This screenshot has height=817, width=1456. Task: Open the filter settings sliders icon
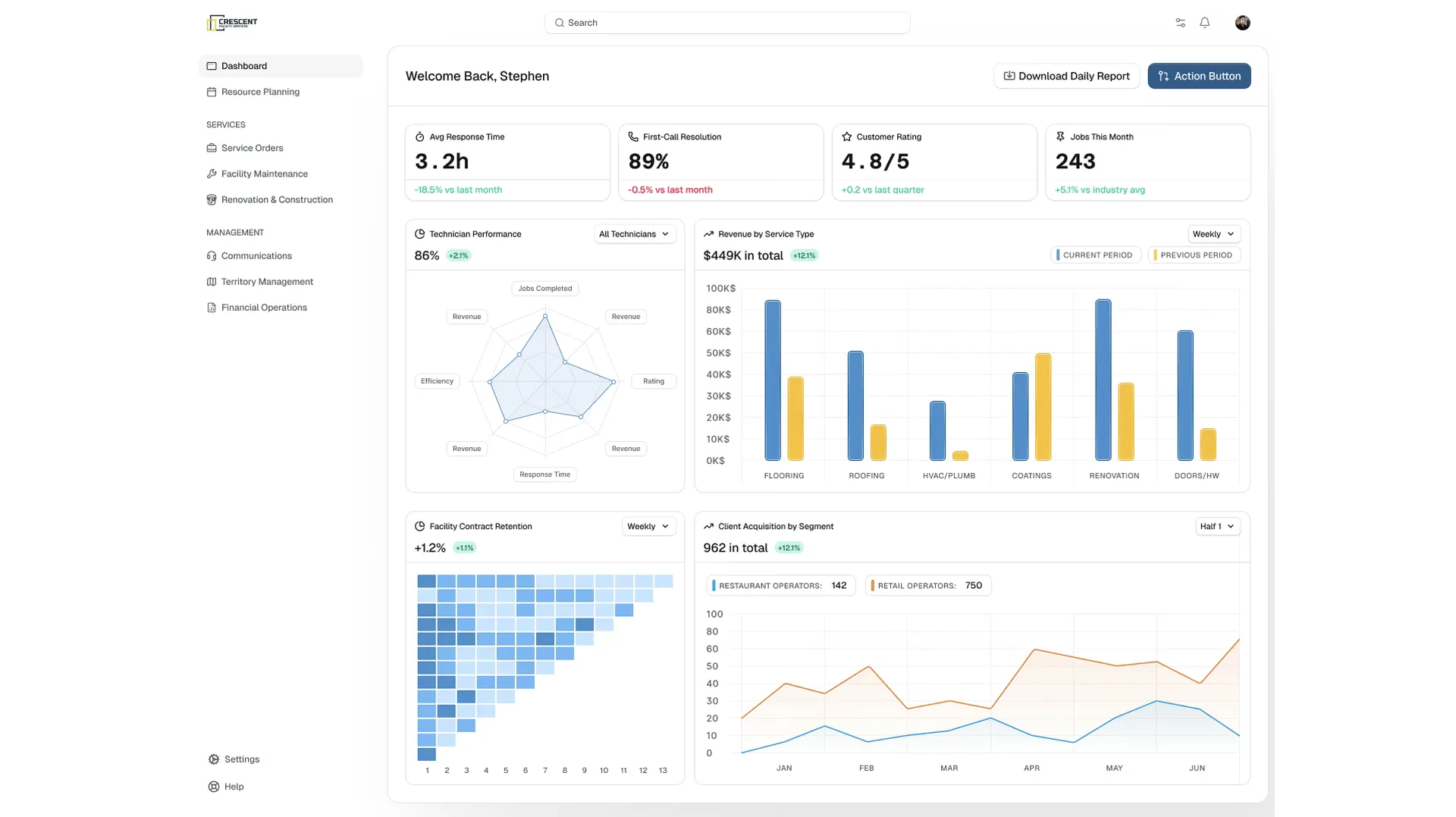coord(1181,23)
